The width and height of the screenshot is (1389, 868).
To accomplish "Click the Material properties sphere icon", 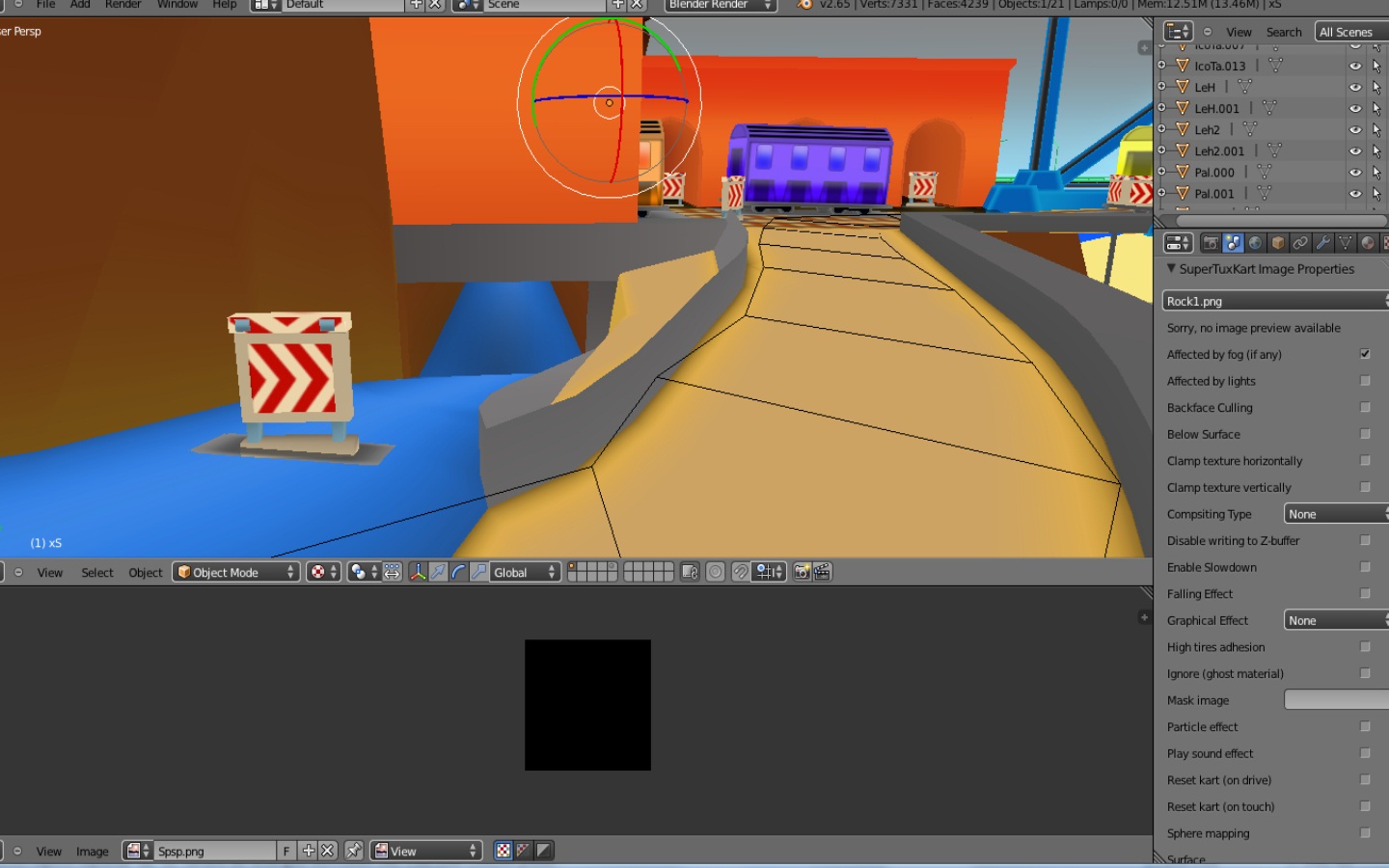I will tap(1367, 243).
